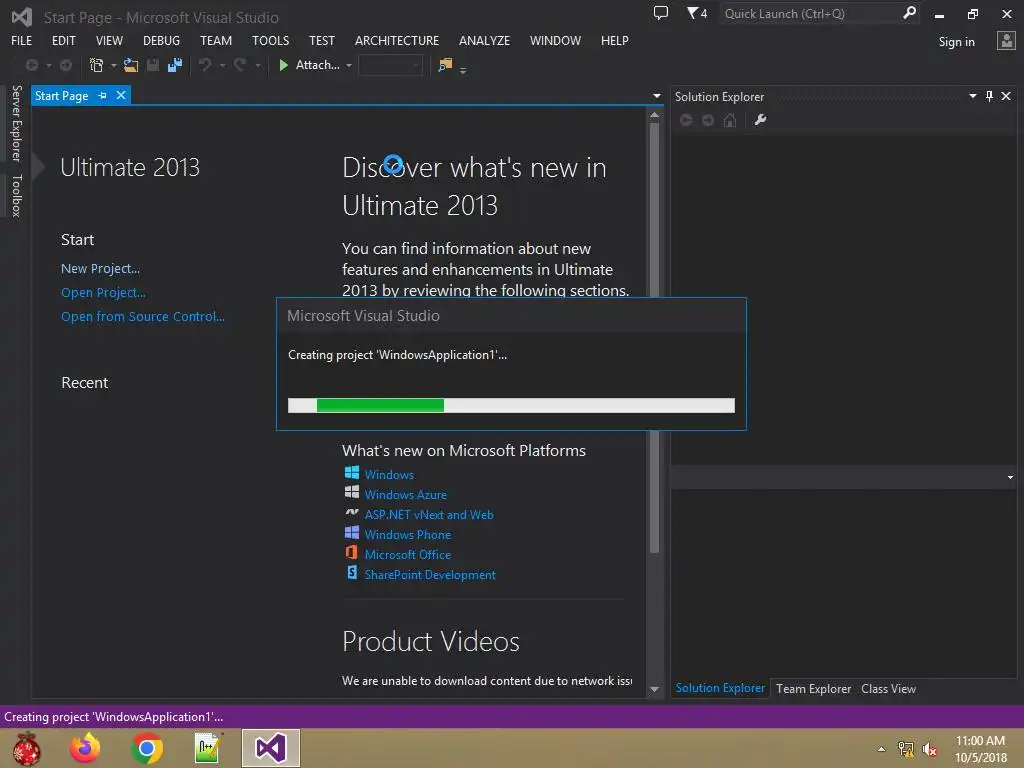
Task: Click the Solution Explorer Properties wrench icon
Action: tap(760, 120)
